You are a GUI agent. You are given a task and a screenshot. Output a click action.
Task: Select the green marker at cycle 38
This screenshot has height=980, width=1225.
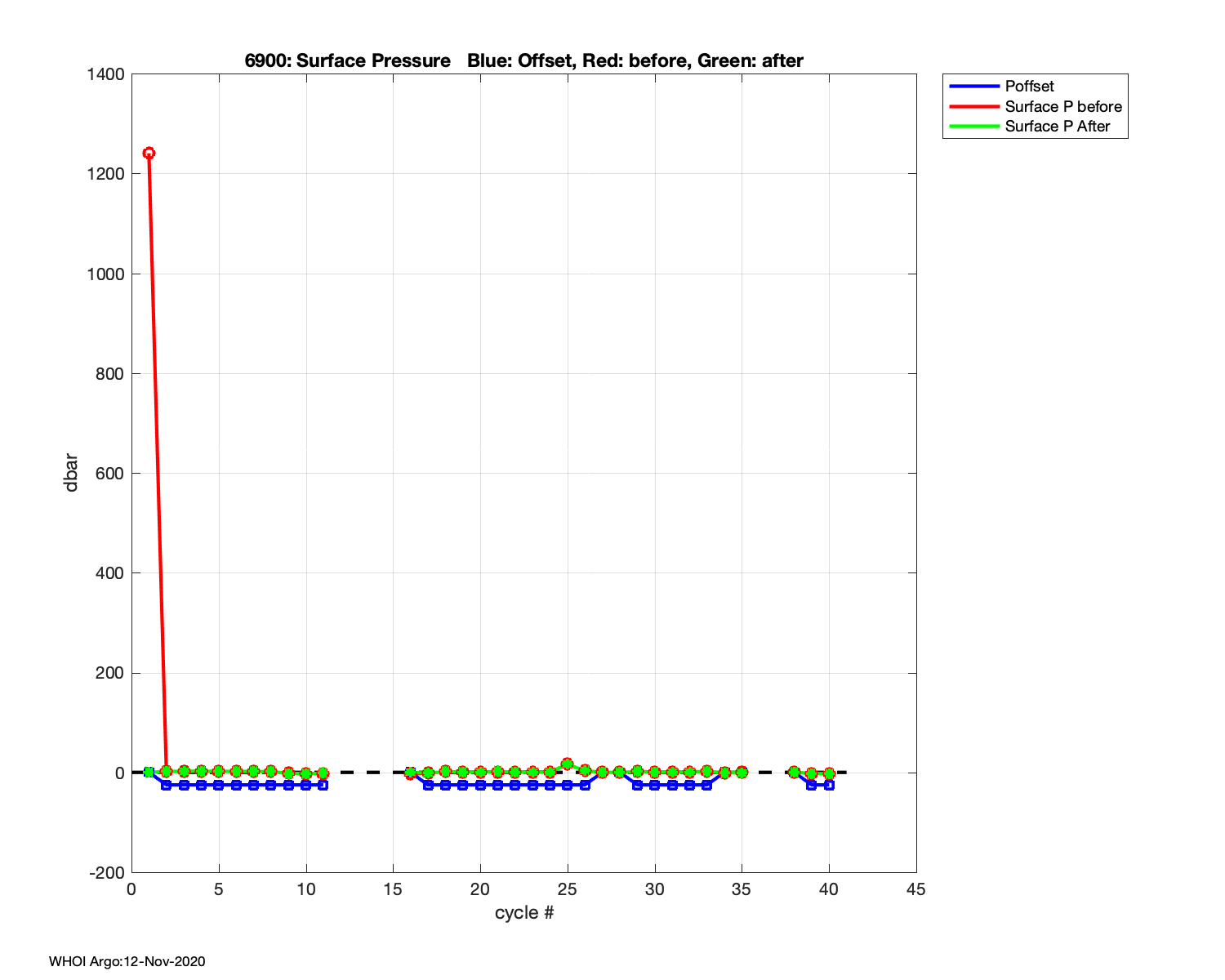point(794,772)
